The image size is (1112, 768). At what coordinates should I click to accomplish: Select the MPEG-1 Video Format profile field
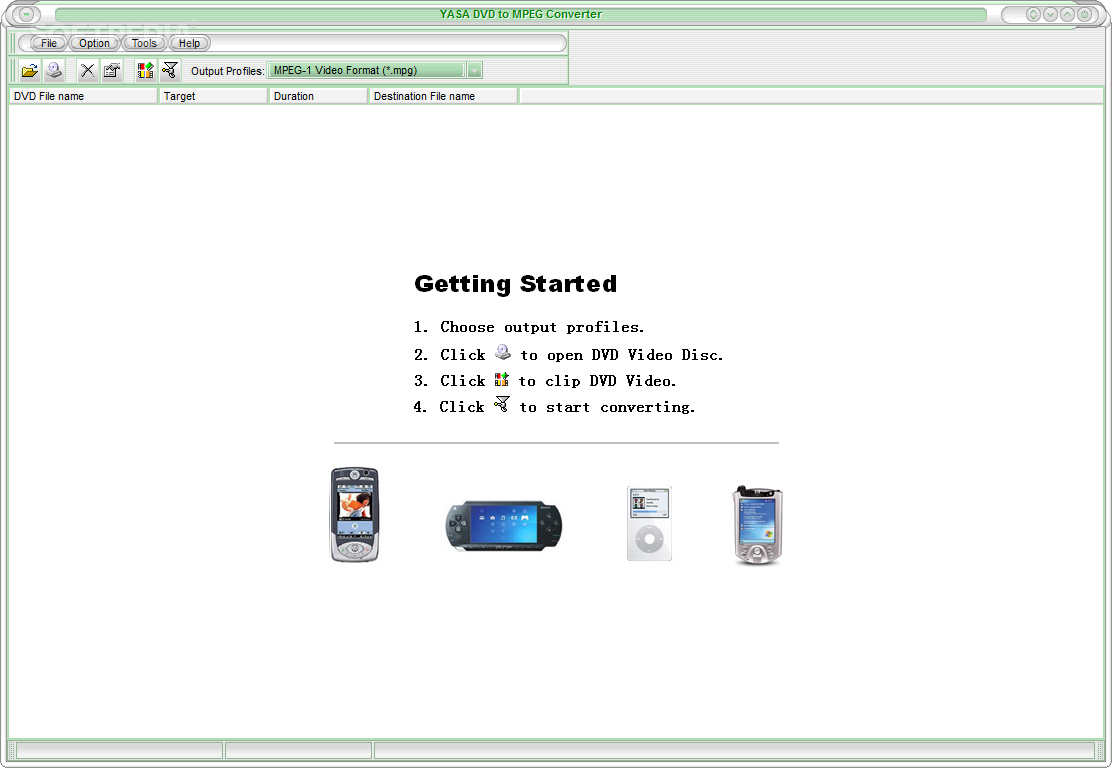(367, 70)
